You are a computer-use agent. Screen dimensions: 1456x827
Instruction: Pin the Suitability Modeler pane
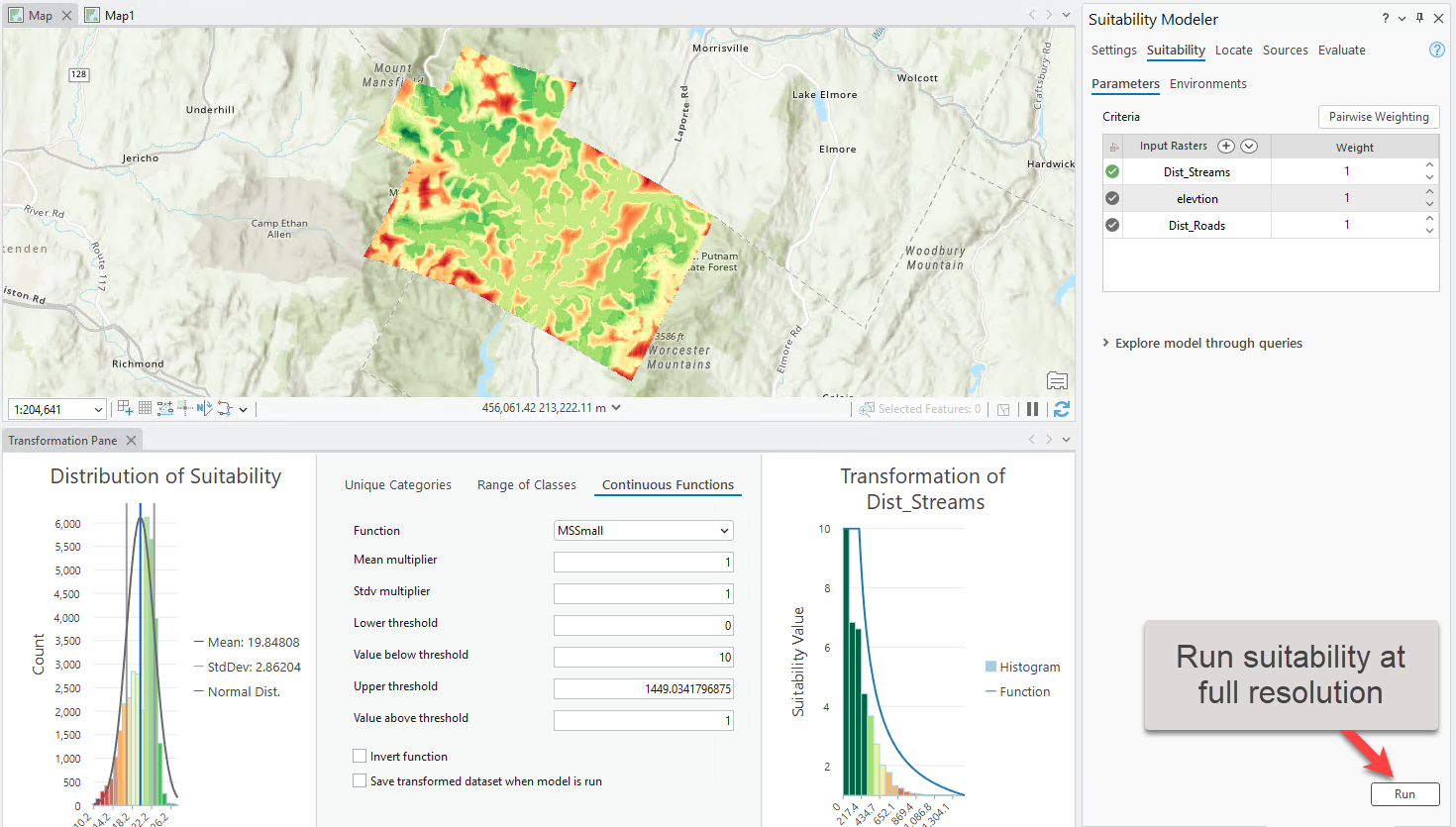pos(1420,18)
